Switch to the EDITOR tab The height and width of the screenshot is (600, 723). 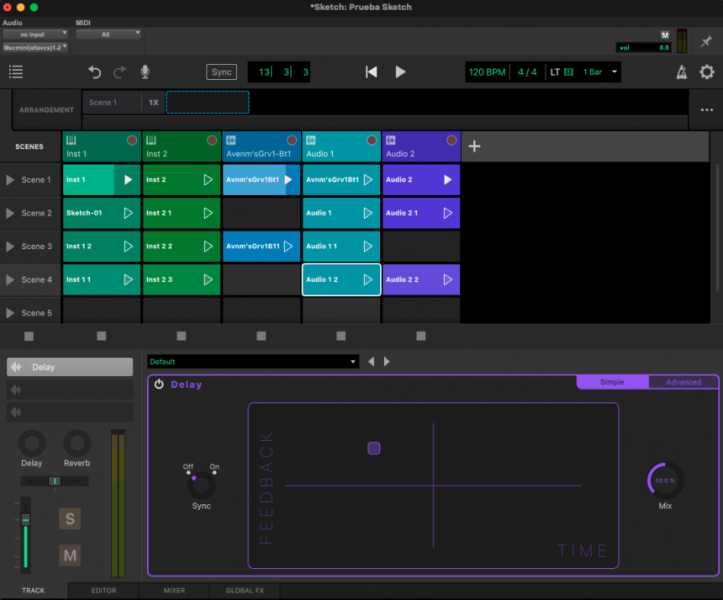[104, 590]
